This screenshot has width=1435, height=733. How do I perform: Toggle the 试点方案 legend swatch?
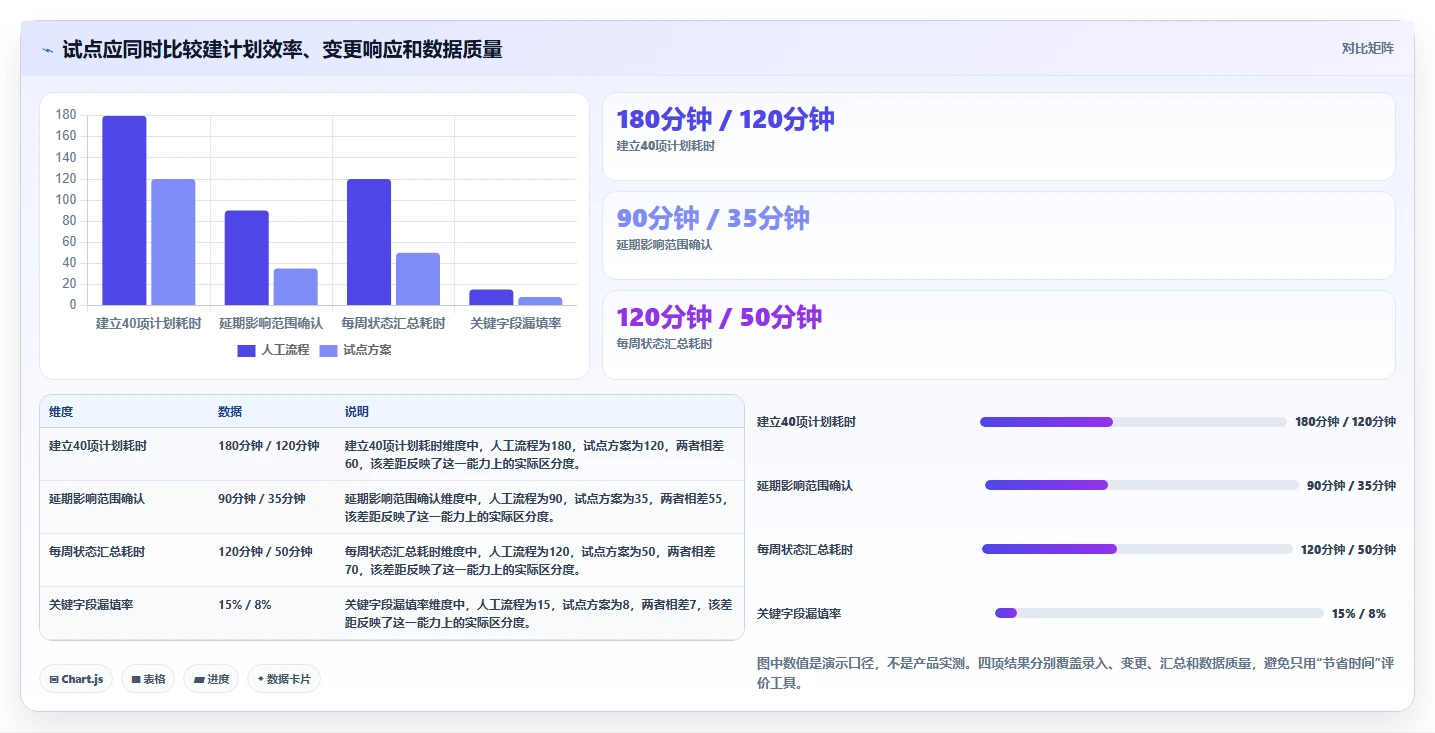point(329,350)
